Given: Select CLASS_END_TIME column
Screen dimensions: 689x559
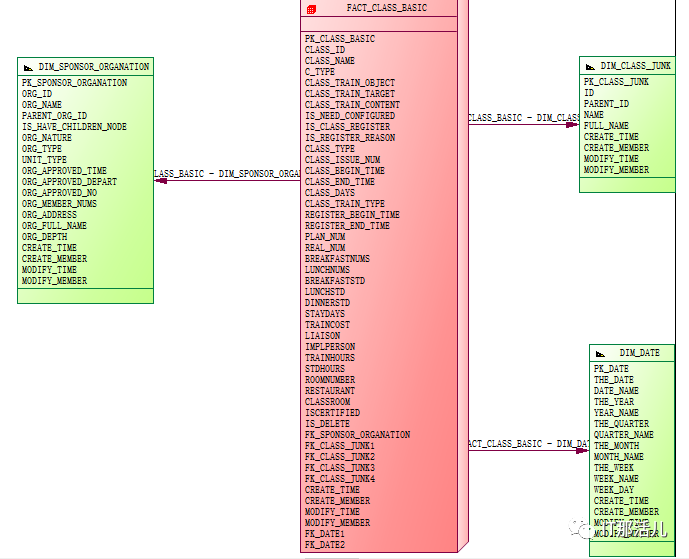Looking at the screenshot, I should point(340,181).
